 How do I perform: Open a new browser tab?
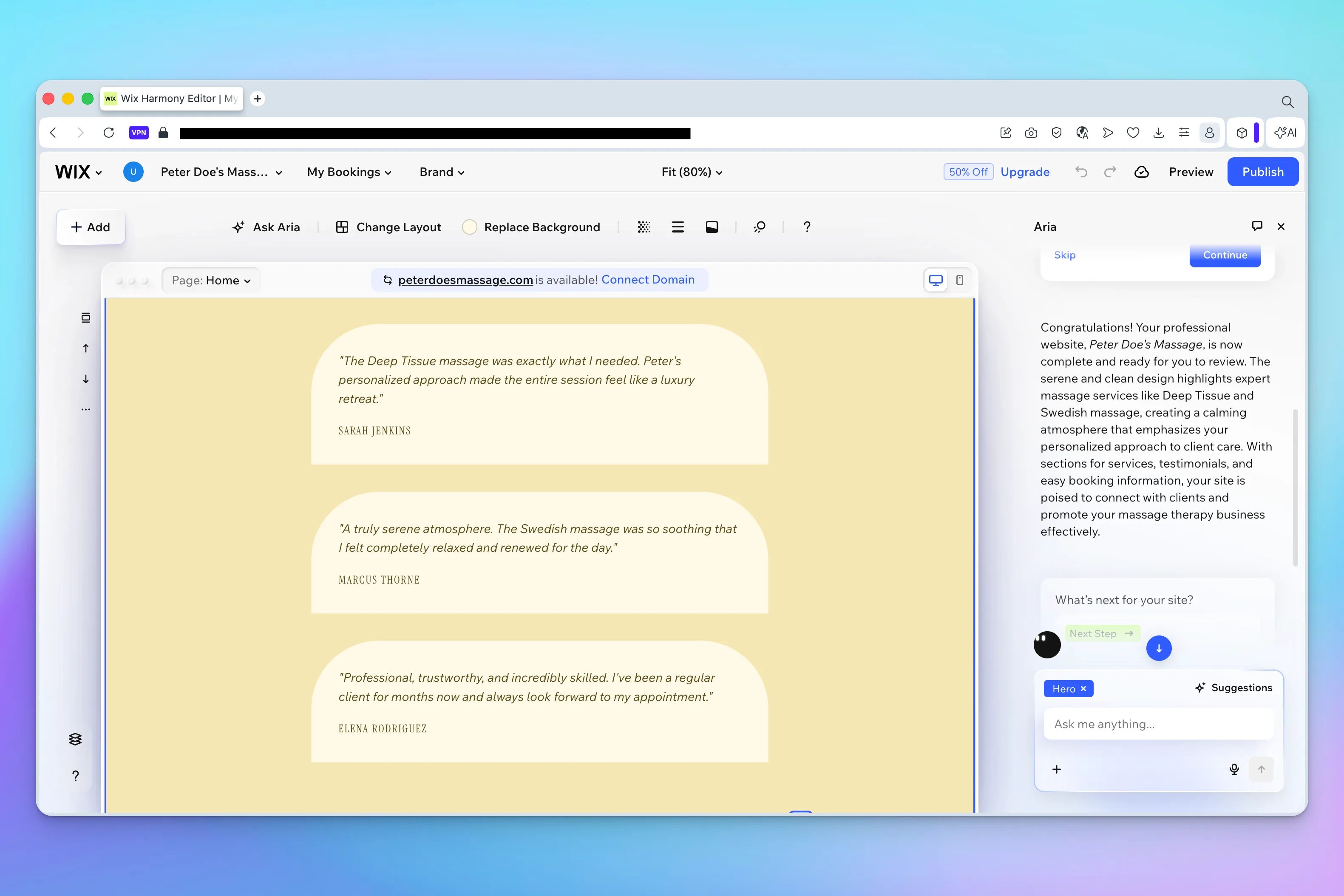(258, 98)
